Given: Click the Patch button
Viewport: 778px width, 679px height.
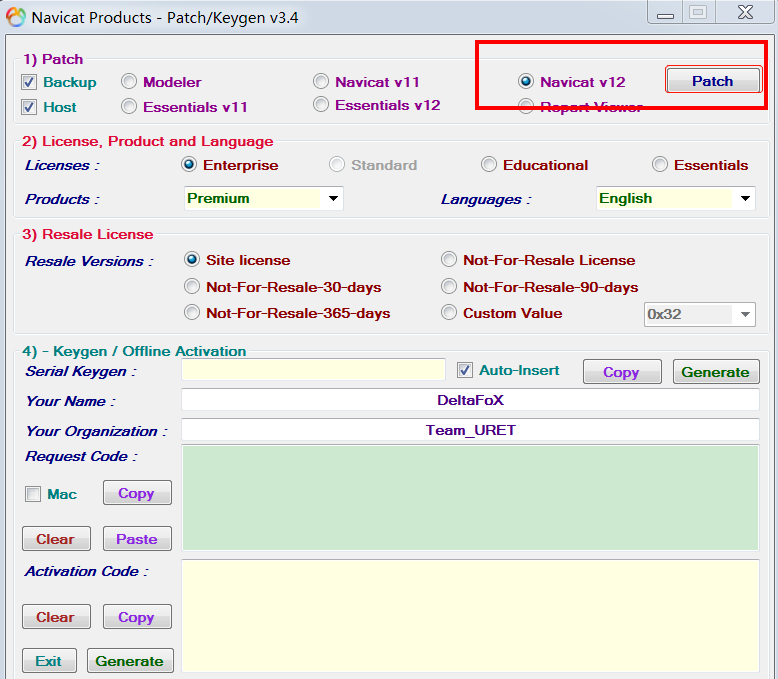Looking at the screenshot, I should tap(713, 80).
